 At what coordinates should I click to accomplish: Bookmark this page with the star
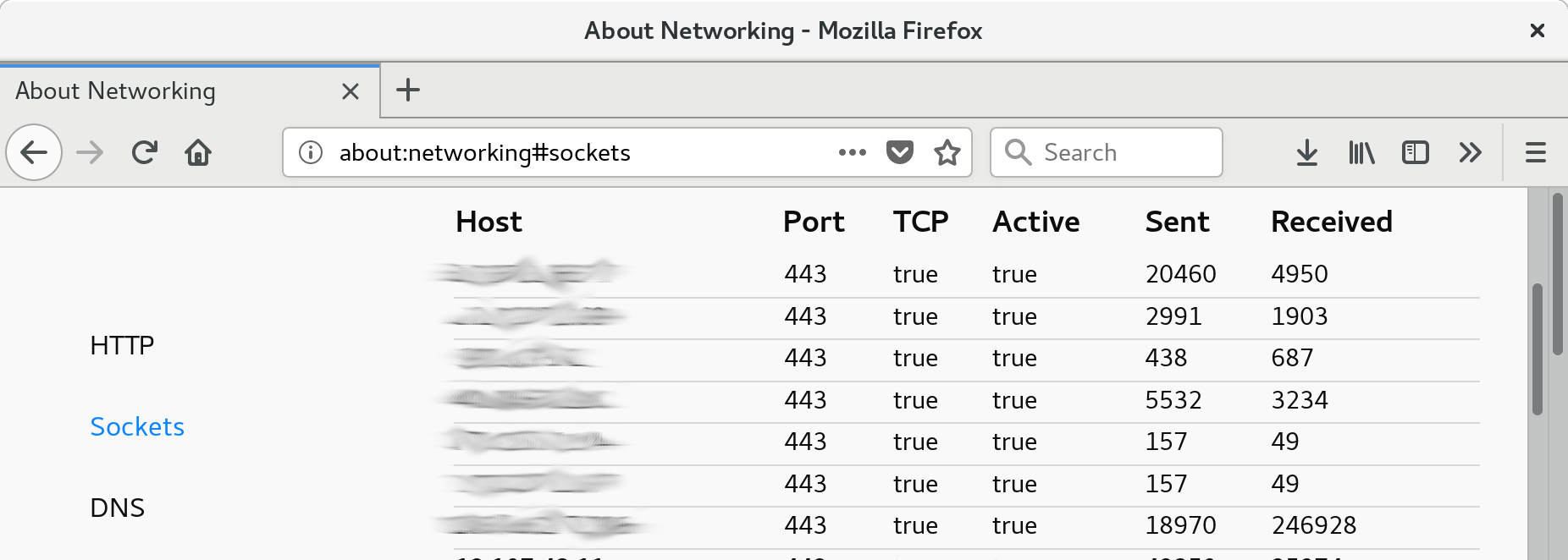coord(947,152)
